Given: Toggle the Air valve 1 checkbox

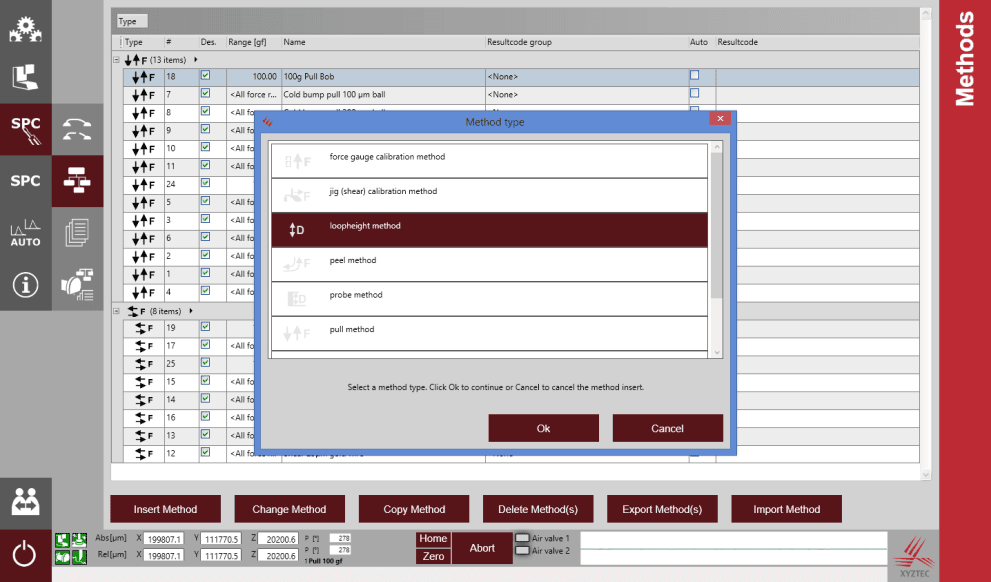Looking at the screenshot, I should click(522, 538).
